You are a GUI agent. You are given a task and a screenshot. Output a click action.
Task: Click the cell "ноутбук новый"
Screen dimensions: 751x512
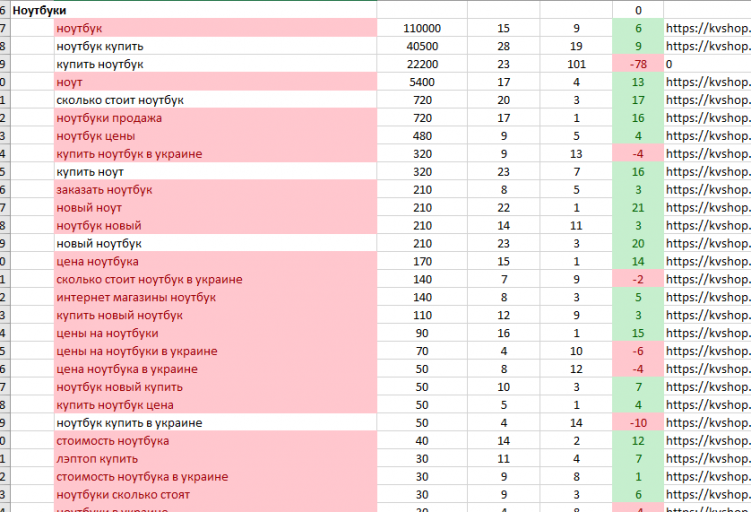pyautogui.click(x=216, y=226)
